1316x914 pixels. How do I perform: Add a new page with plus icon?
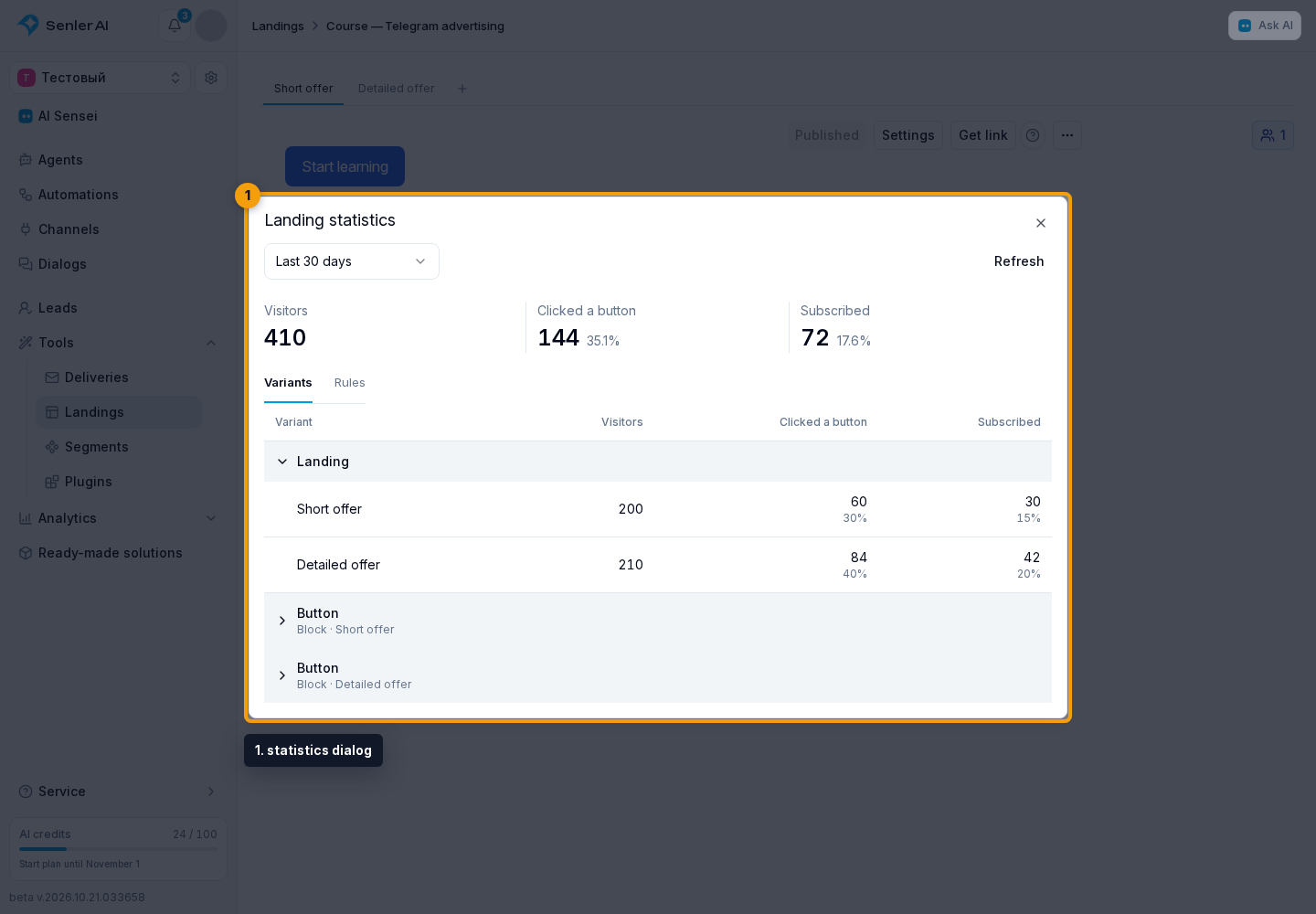click(462, 89)
